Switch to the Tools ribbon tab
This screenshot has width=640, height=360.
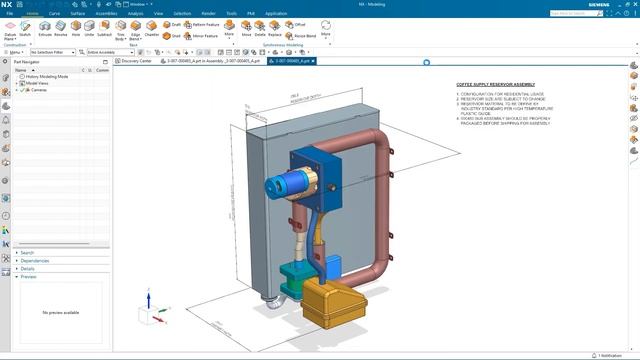[x=231, y=13]
